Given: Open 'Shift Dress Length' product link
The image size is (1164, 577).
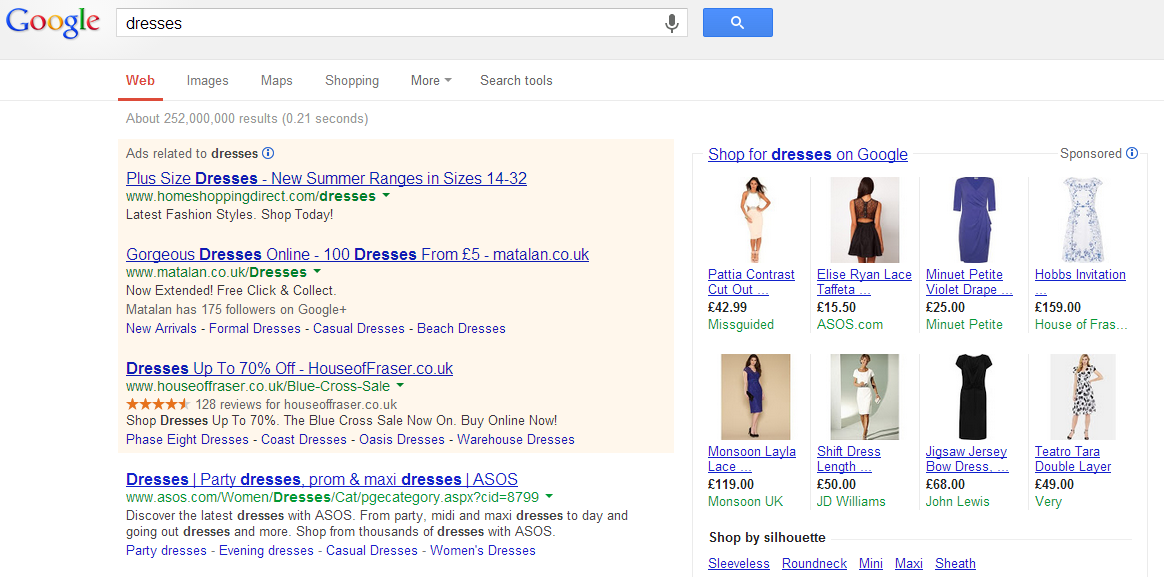Looking at the screenshot, I should point(849,460).
